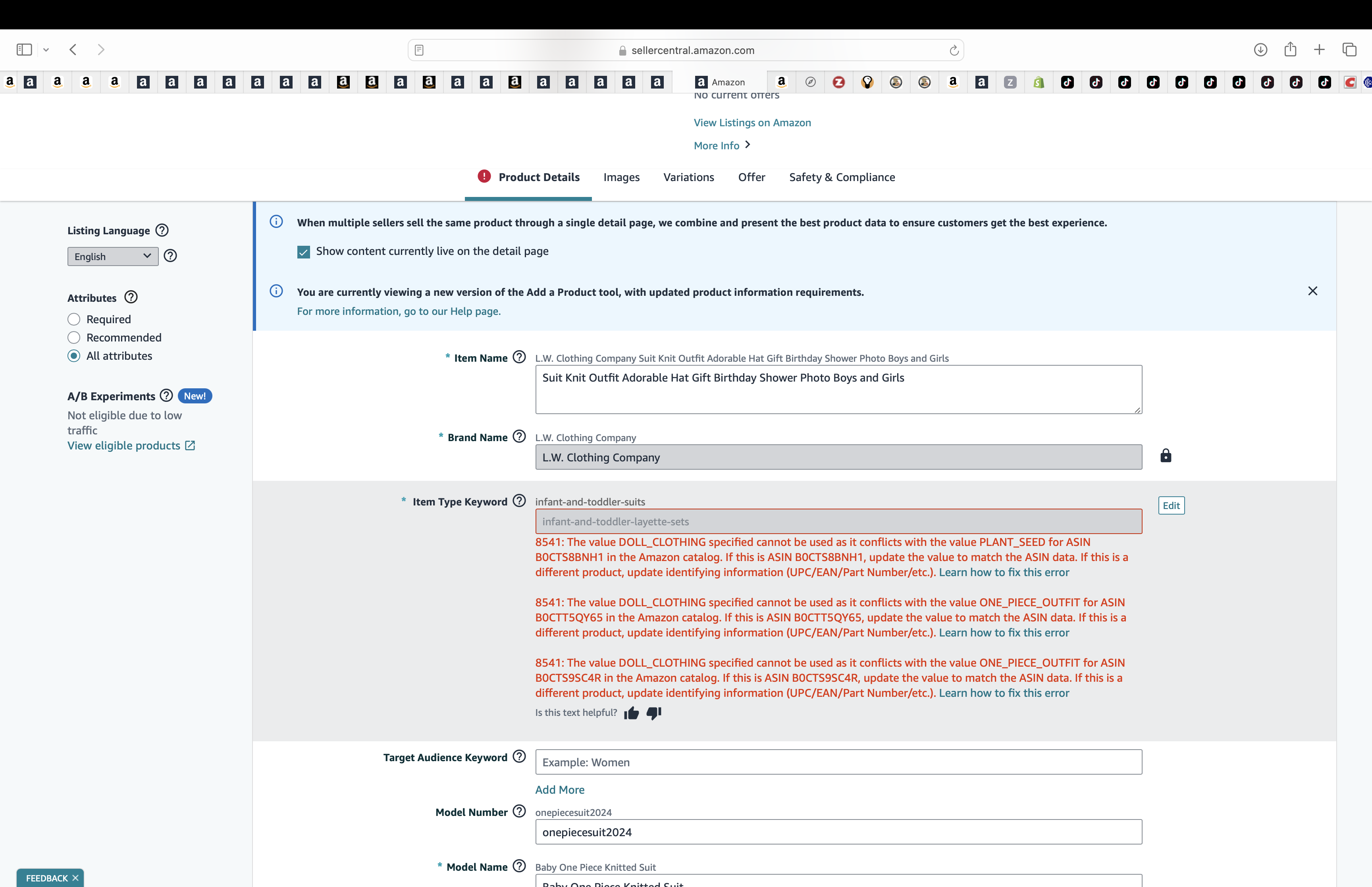Screen dimensions: 1372x887
Task: Switch to the Variations tab
Action: pyautogui.click(x=689, y=177)
